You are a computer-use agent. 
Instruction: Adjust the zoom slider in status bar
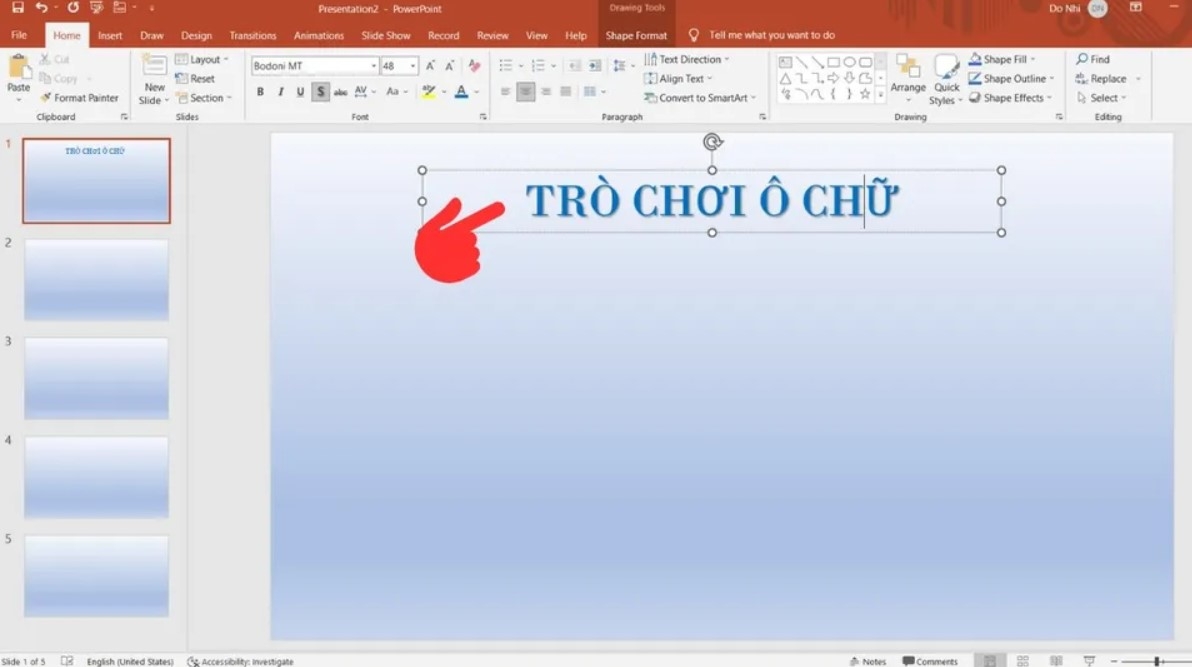[1156, 662]
